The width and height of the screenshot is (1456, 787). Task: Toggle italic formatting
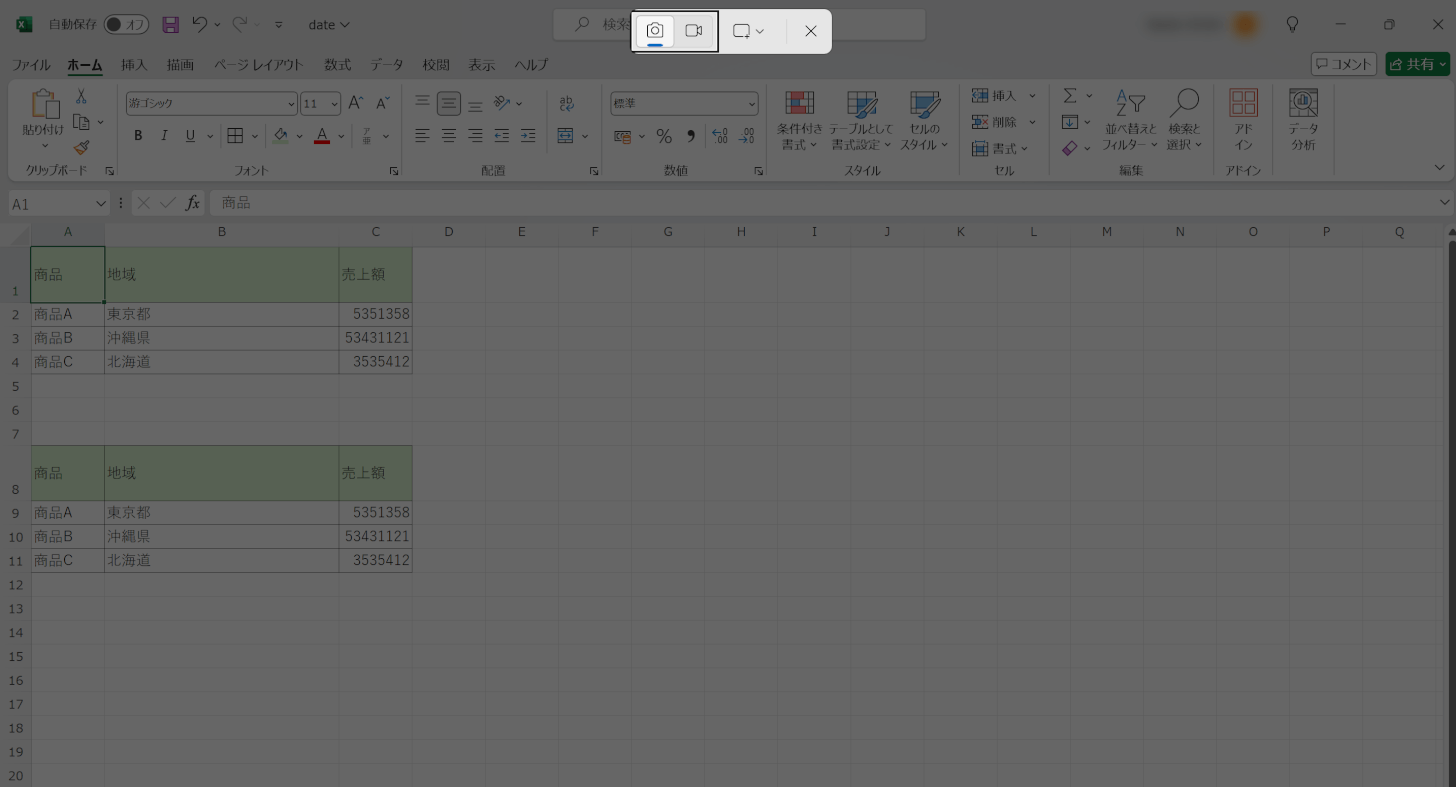point(164,135)
